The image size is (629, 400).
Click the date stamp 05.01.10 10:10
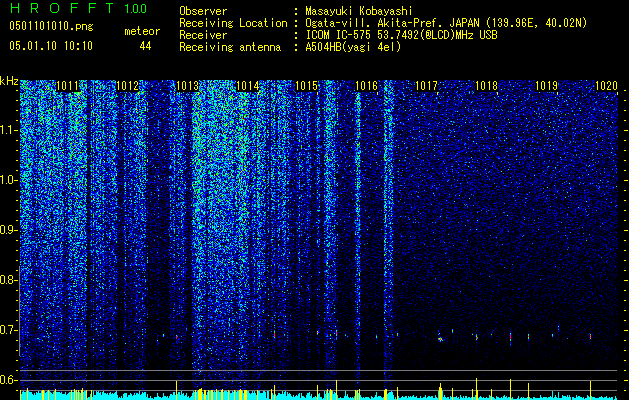(51, 46)
